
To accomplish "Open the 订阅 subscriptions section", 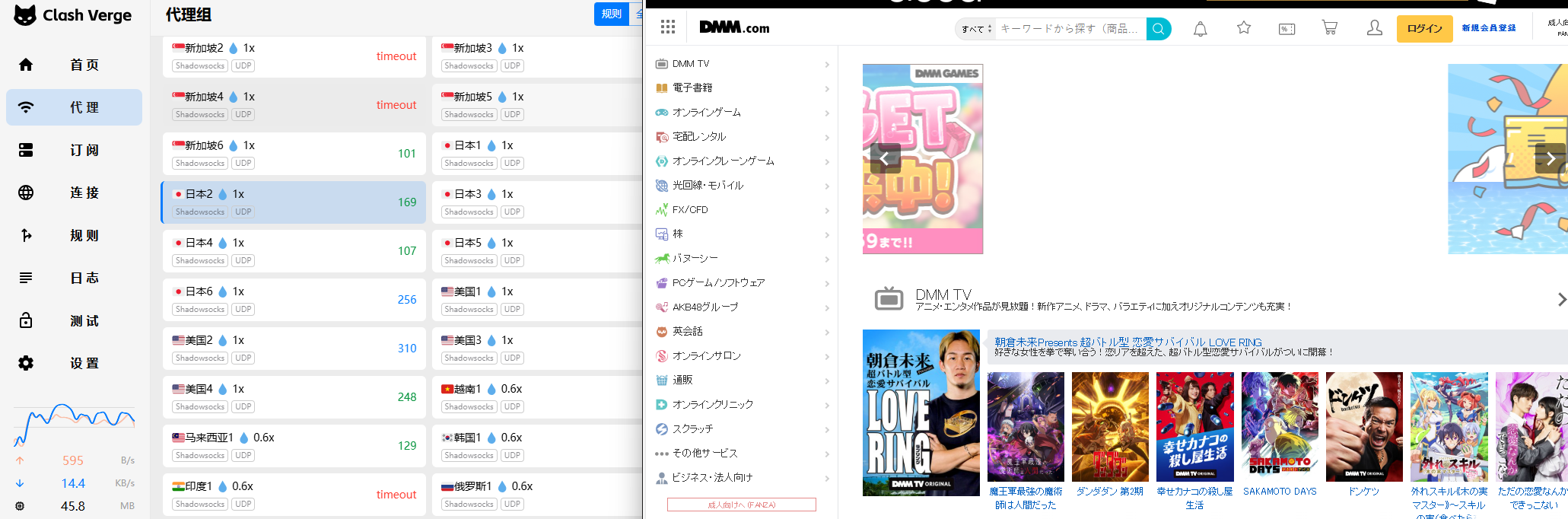I will click(74, 150).
